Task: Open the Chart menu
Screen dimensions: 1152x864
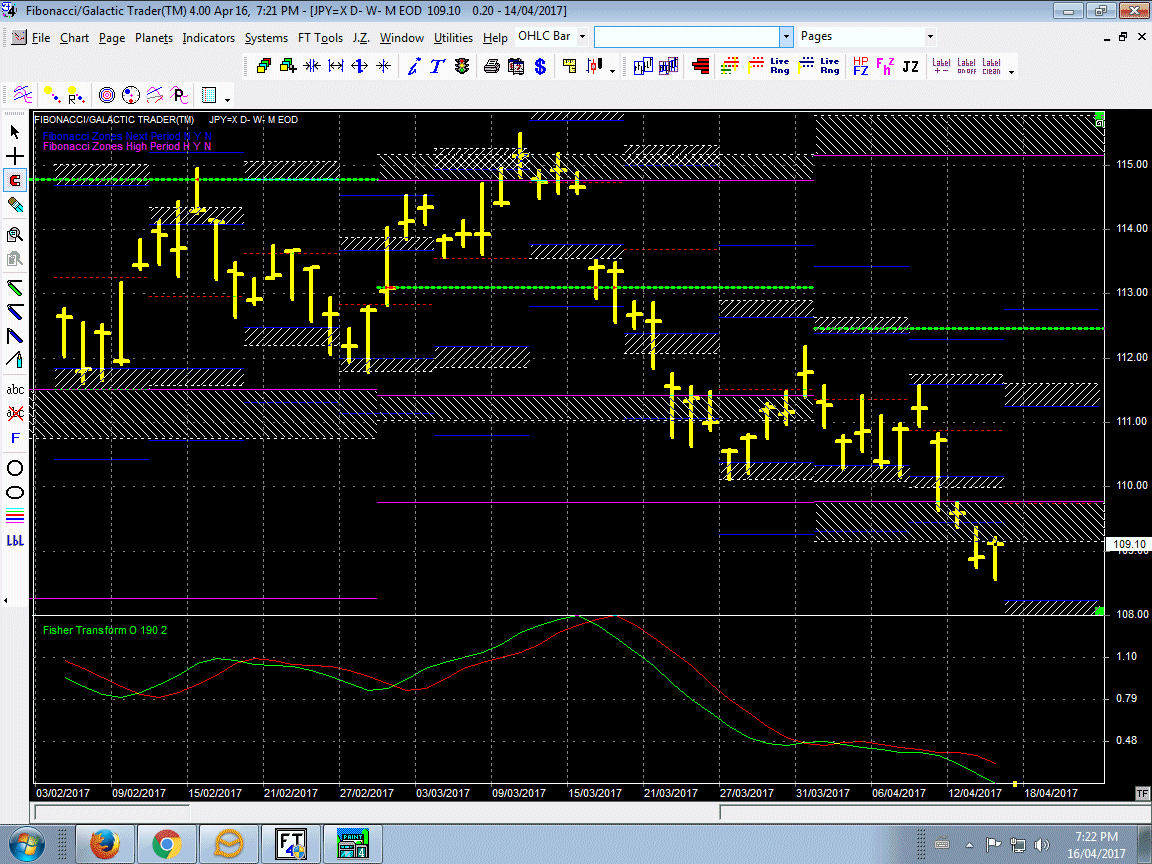Action: coord(74,37)
